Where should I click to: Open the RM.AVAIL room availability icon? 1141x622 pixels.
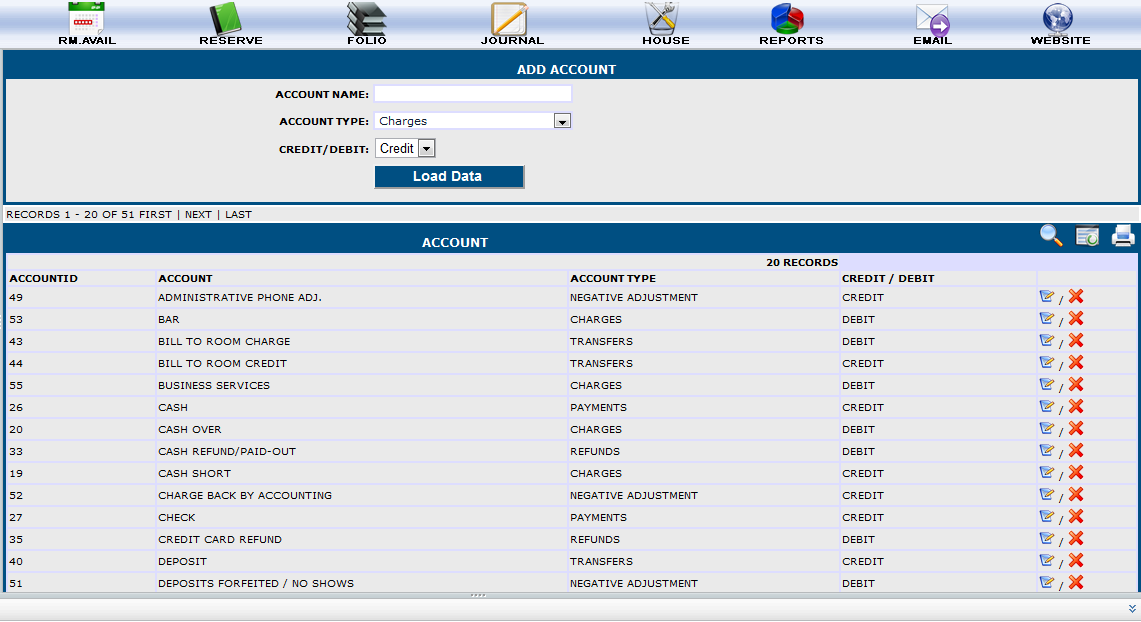87,23
